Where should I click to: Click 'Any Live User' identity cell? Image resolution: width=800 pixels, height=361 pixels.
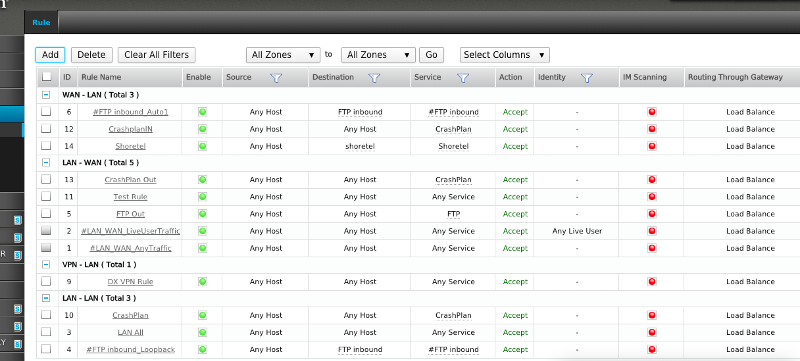pyautogui.click(x=577, y=231)
